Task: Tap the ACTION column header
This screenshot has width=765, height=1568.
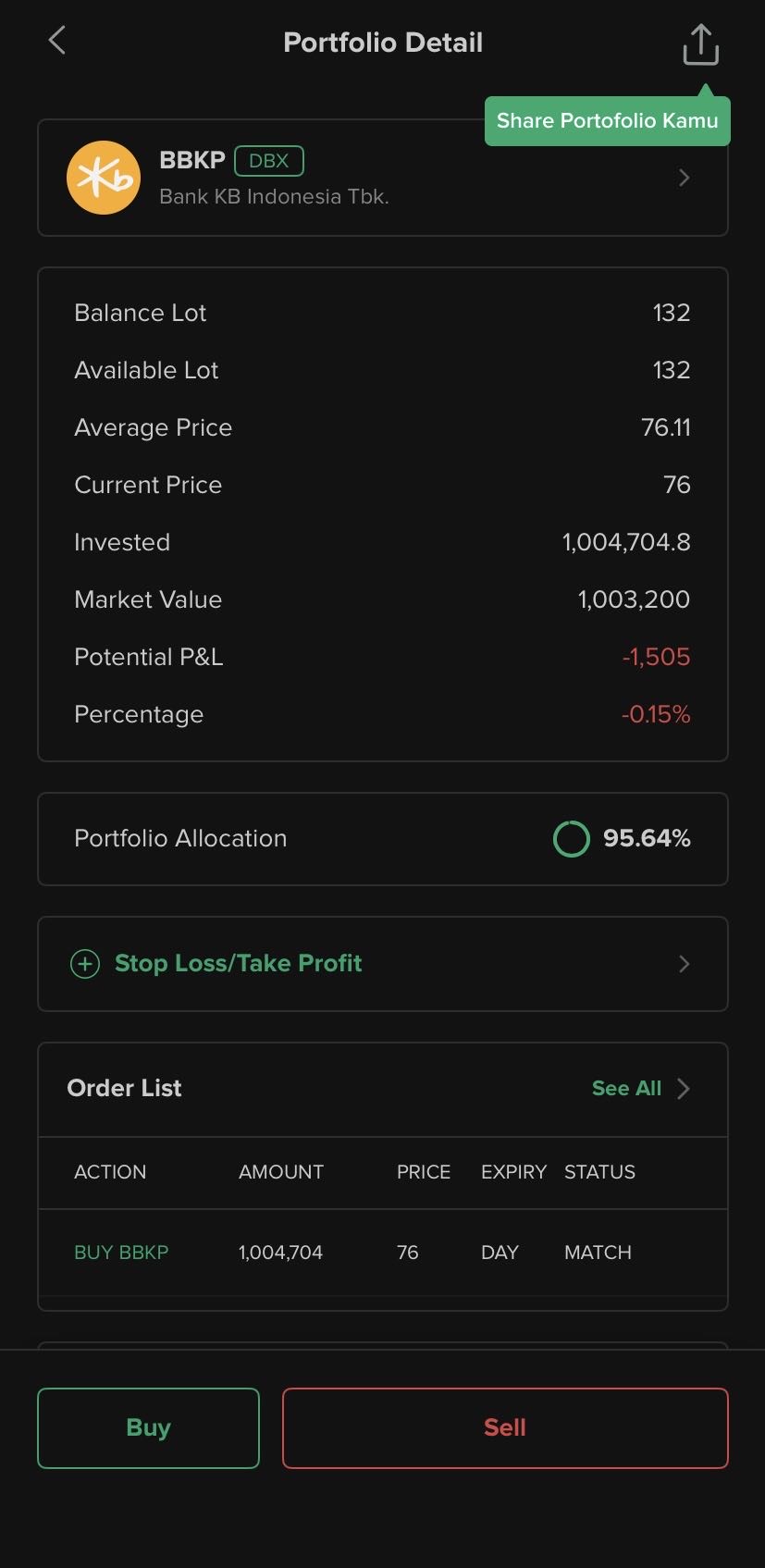Action: [x=110, y=1172]
